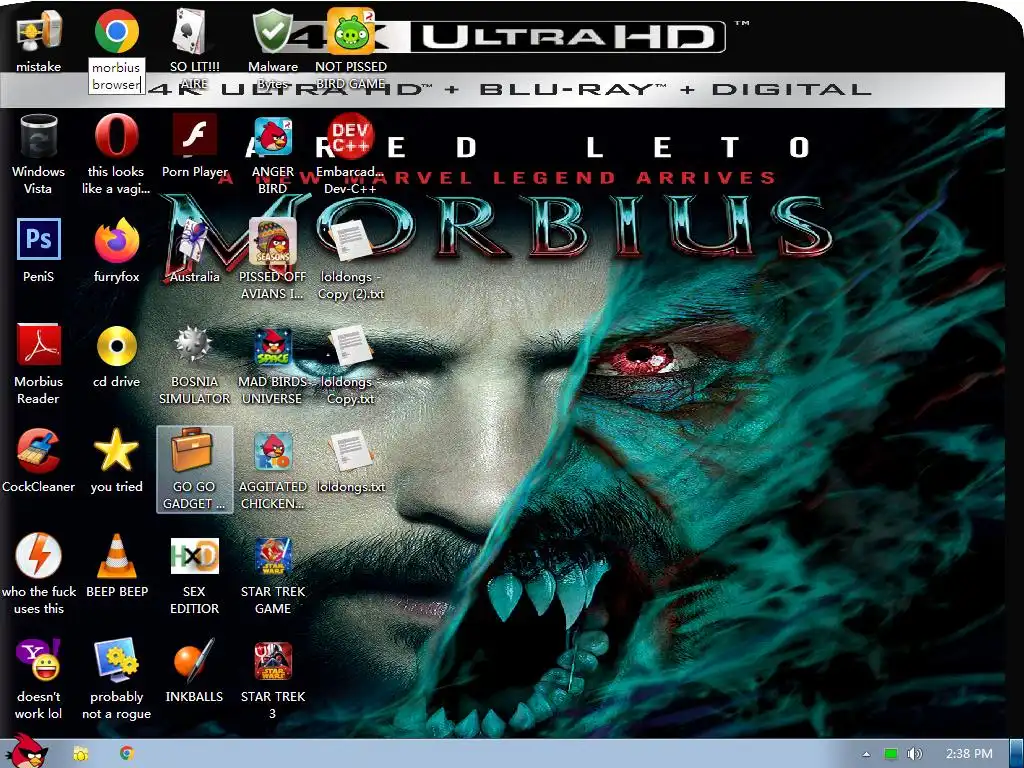1024x768 pixels.
Task: Open the 'STAR TREK 3' game icon
Action: 272,661
